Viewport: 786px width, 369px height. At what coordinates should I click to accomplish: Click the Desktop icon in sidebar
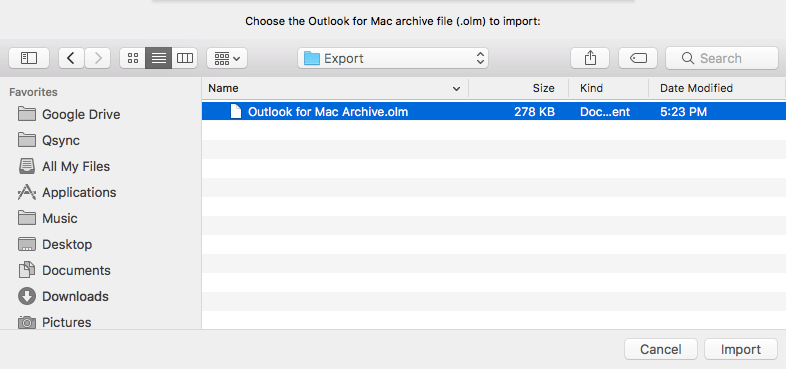[x=27, y=244]
